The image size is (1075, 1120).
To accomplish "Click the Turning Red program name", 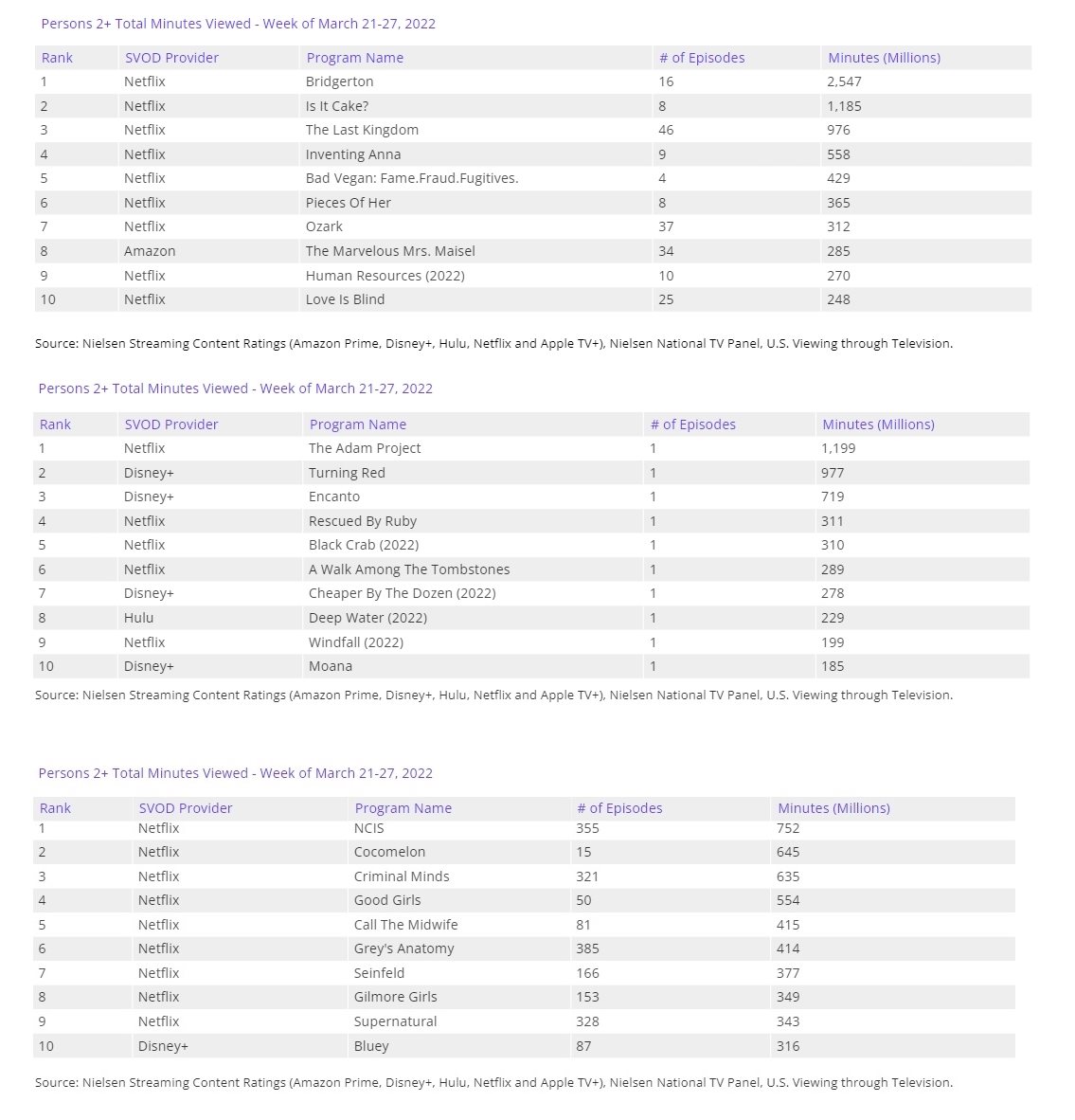I will coord(347,473).
